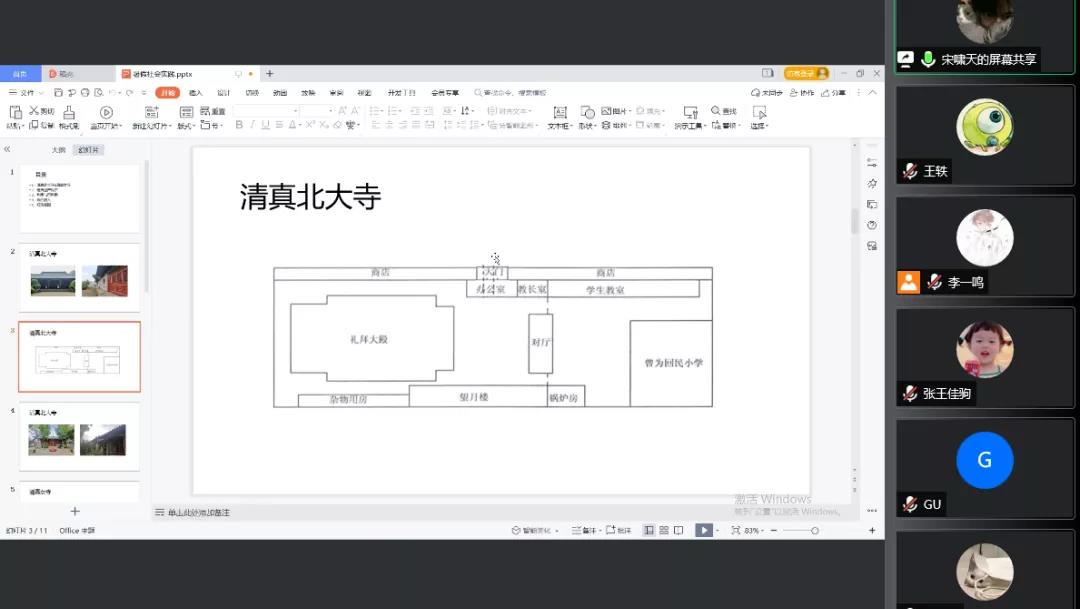Open the font name combo box

tap(266, 110)
